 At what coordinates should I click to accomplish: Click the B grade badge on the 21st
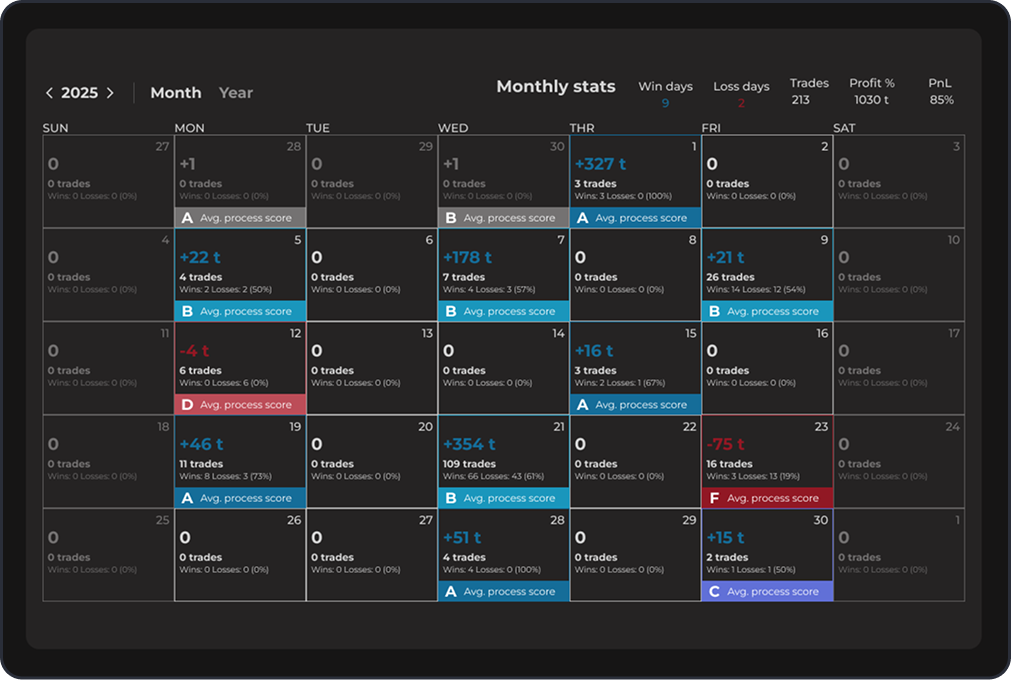point(450,498)
